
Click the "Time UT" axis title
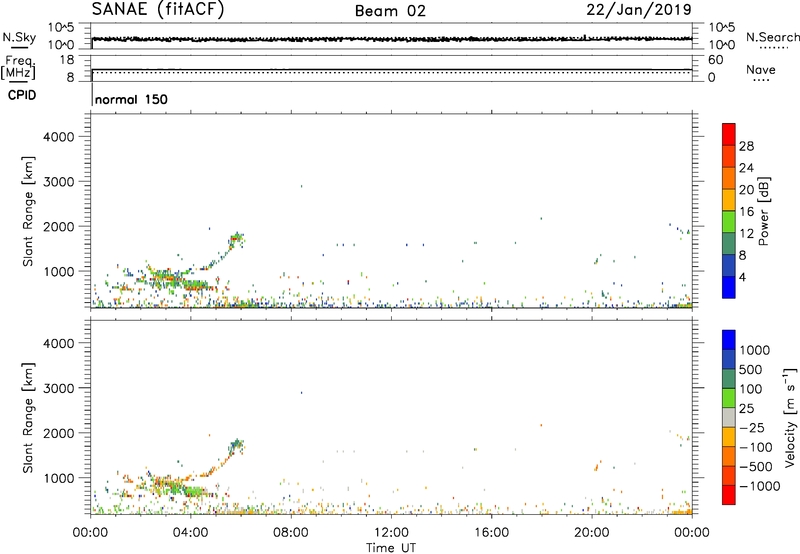(x=391, y=548)
